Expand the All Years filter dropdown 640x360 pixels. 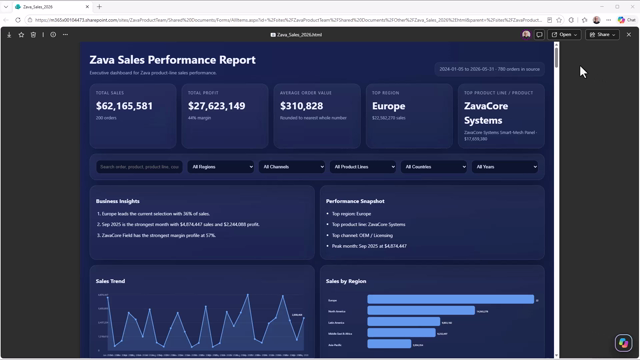point(505,167)
